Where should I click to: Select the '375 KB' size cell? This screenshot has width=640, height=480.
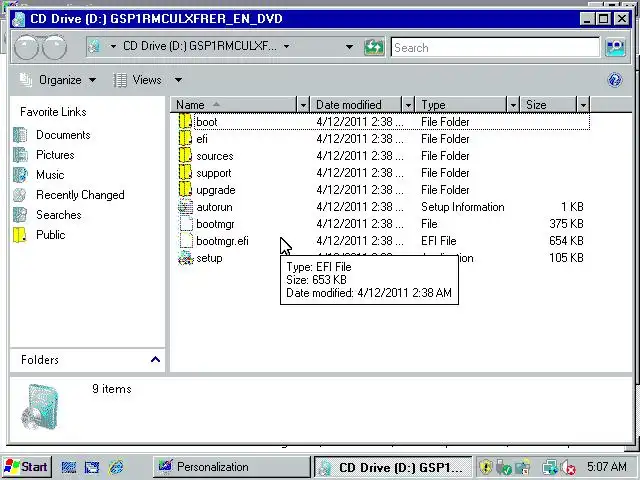(566, 224)
